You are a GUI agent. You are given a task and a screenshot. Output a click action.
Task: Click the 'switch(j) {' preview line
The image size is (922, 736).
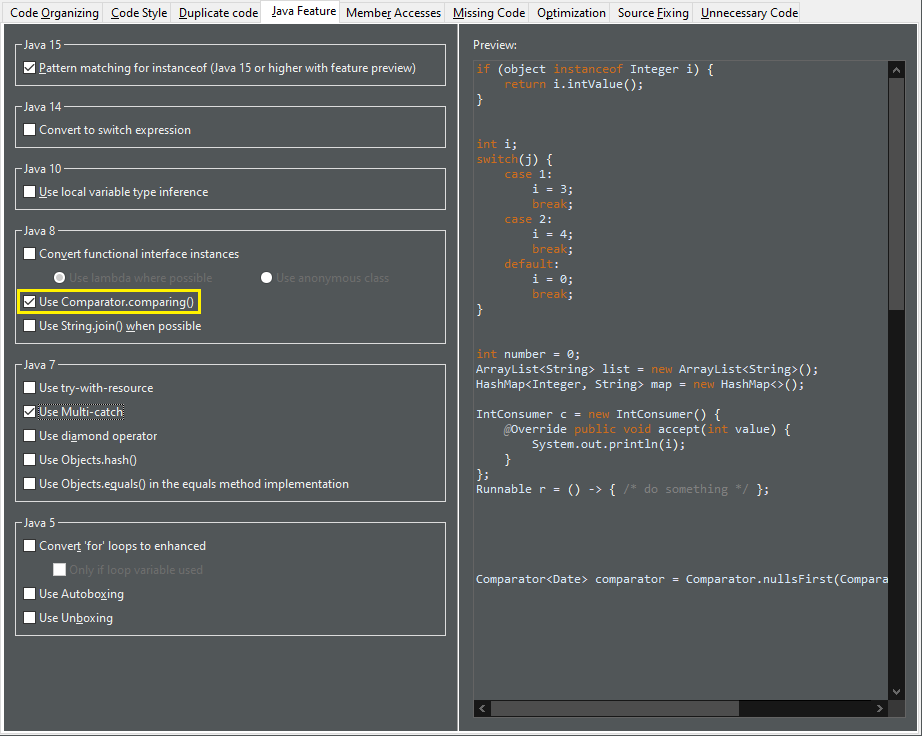tap(515, 159)
